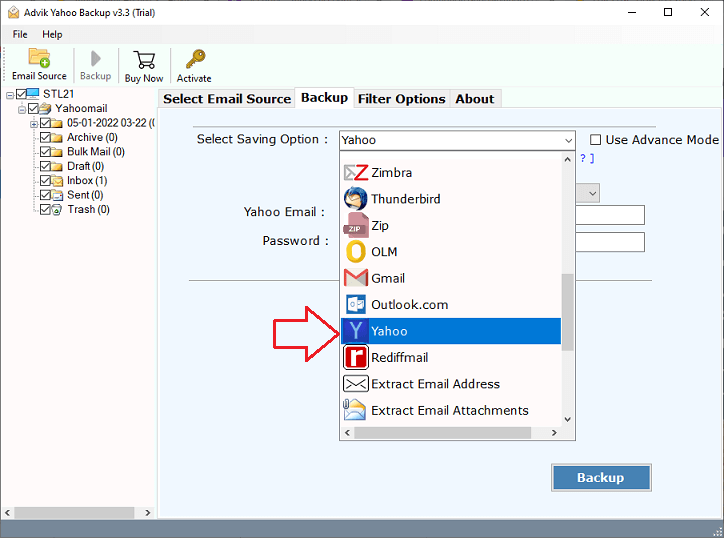Expand the 05-01-2022 03-22 folder node
Image resolution: width=724 pixels, height=538 pixels.
pyautogui.click(x=34, y=124)
